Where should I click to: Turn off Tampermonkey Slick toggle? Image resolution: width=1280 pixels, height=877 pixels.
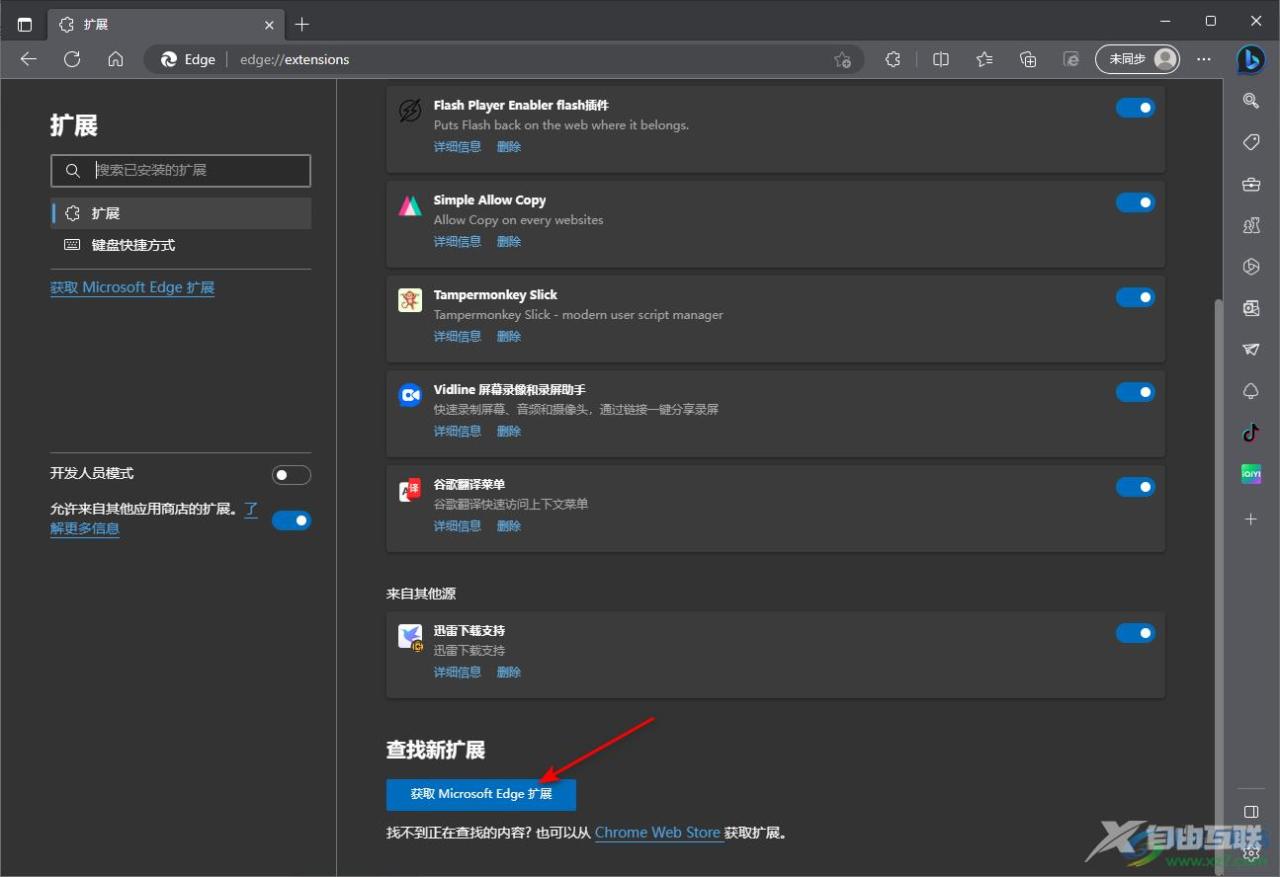click(1135, 297)
